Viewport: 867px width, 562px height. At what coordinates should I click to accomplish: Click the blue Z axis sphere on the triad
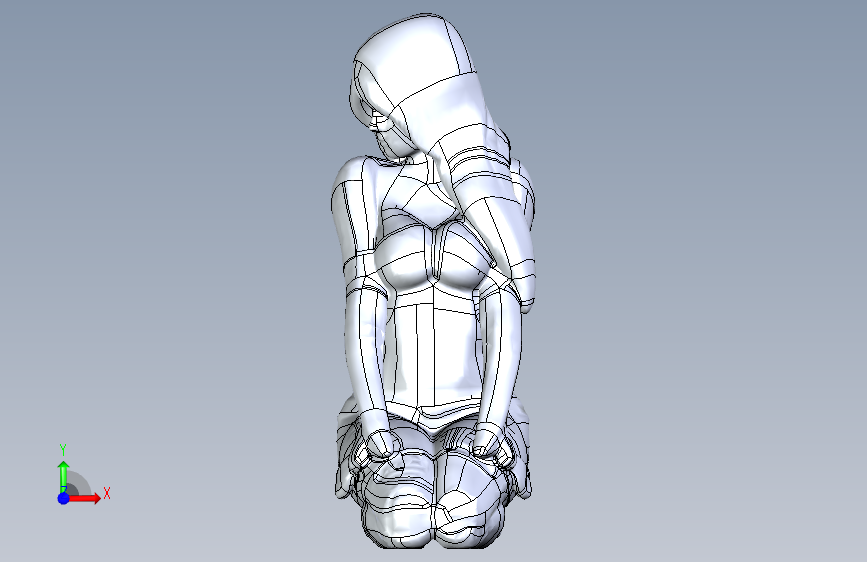tap(64, 498)
